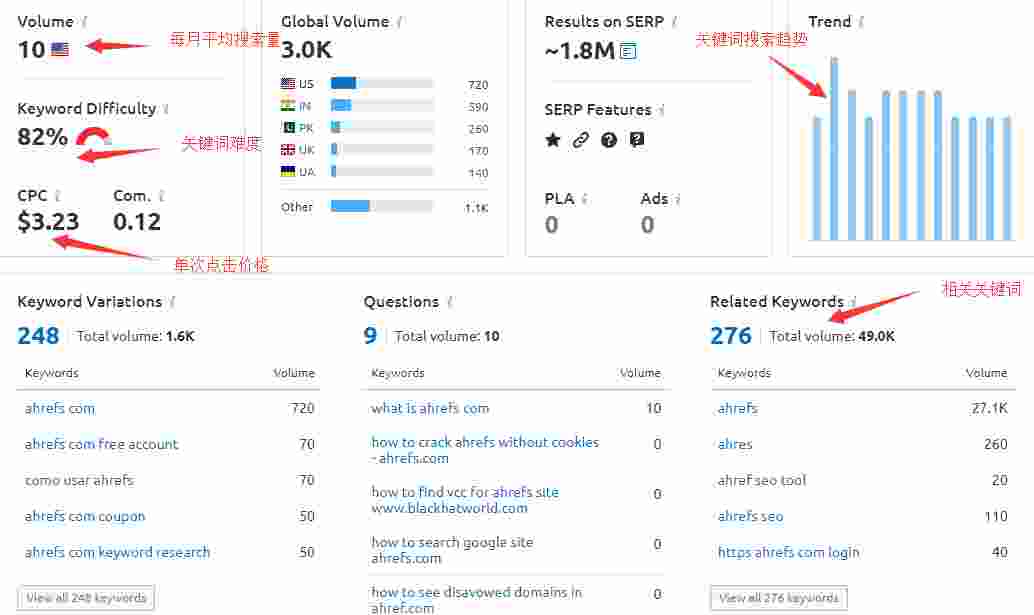The height and width of the screenshot is (615, 1034).
Task: Open the 276 Related Keywords count link
Action: tap(730, 336)
